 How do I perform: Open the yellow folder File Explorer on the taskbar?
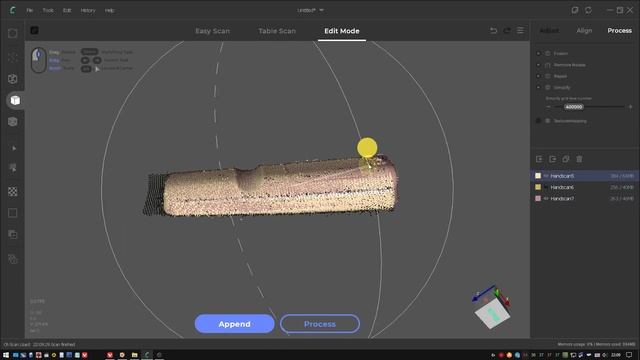point(134,355)
